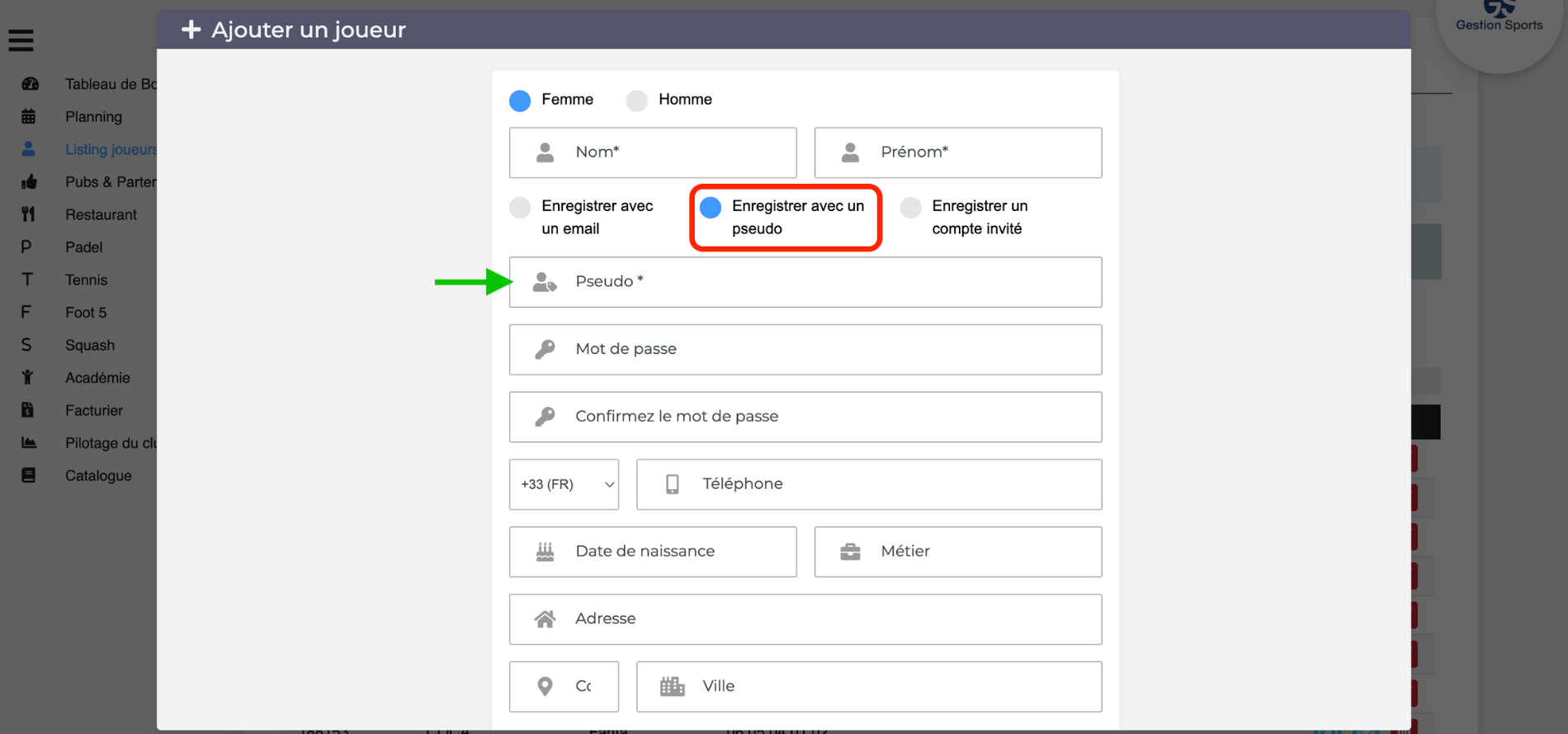
Task: Open the Académie section
Action: 97,377
